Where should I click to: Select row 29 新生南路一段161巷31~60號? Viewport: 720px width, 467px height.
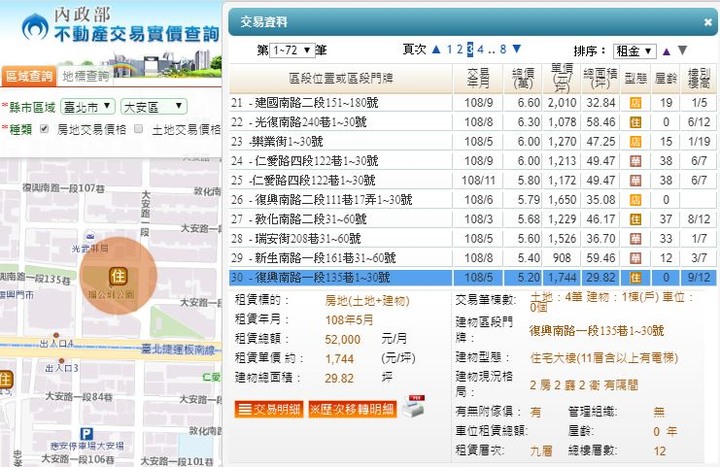(472, 258)
